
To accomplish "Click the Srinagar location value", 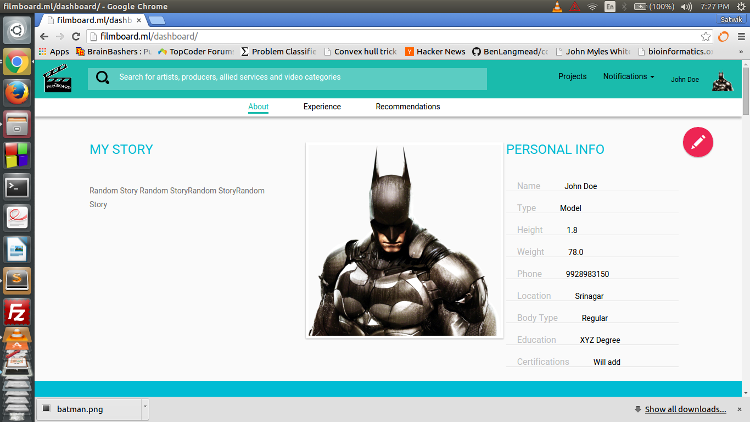I will (589, 296).
